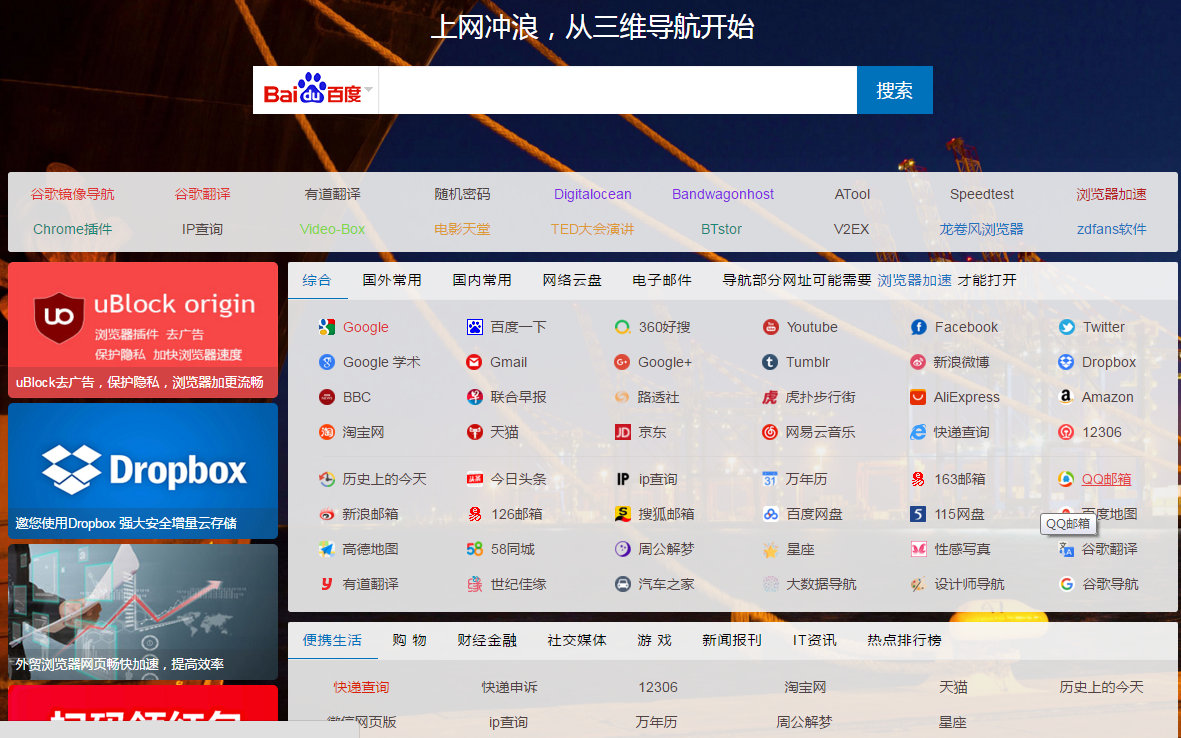1181x738 pixels.
Task: Click the Baidu paw icon beside 百度一下
Action: (x=474, y=327)
